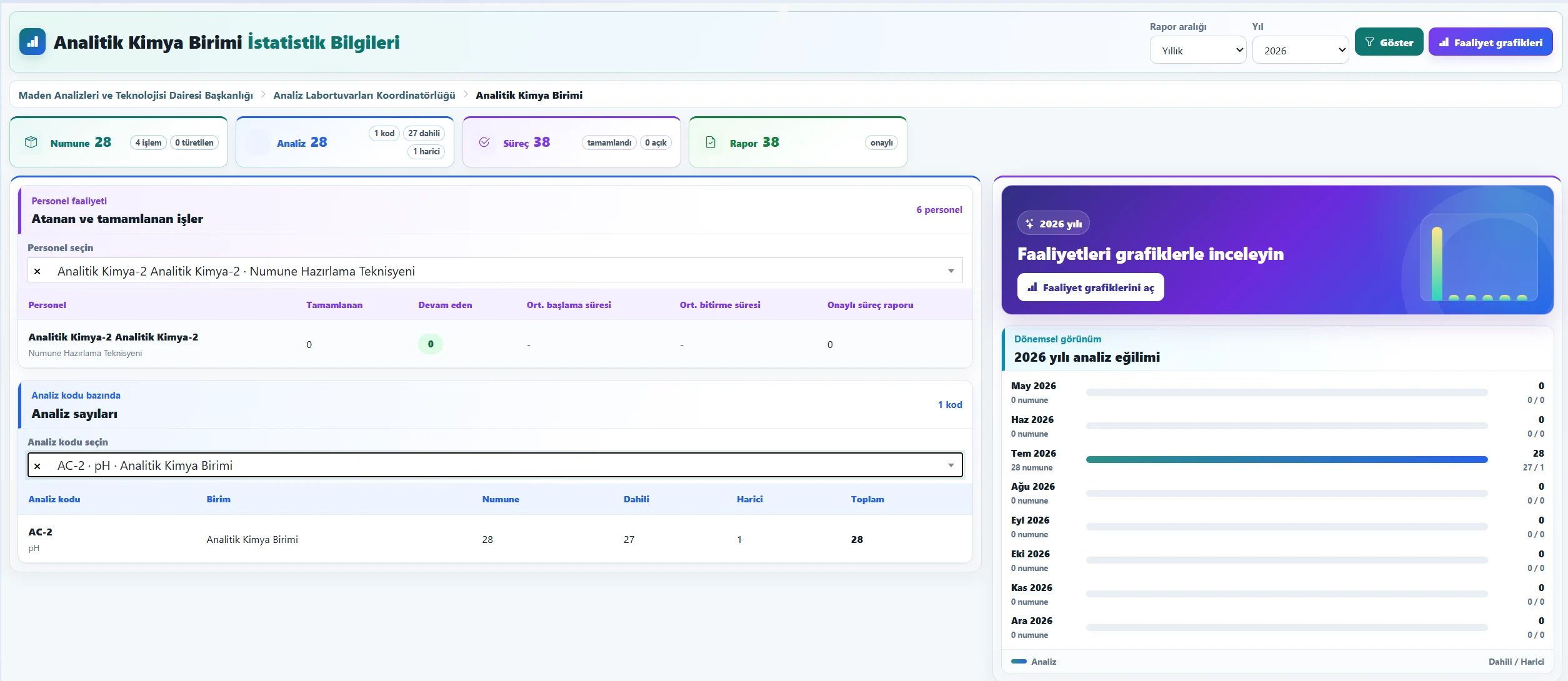The height and width of the screenshot is (681, 1568).
Task: Click the AC-2 analysis code cell
Action: click(40, 532)
